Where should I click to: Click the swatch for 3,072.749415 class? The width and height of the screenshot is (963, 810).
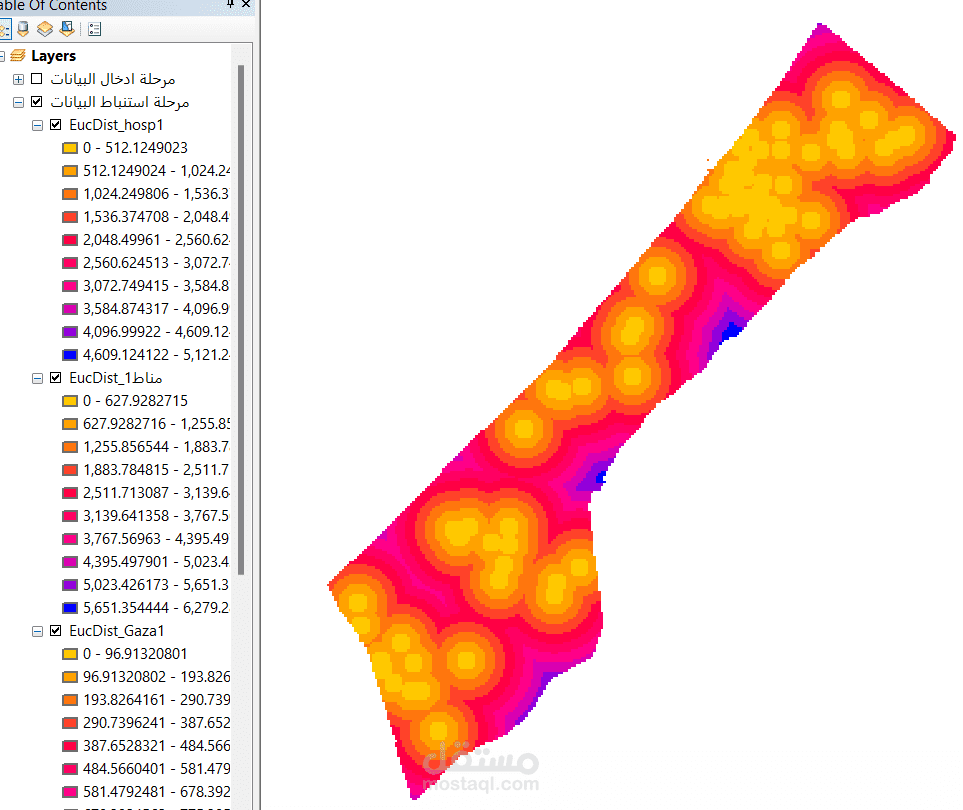click(x=70, y=286)
